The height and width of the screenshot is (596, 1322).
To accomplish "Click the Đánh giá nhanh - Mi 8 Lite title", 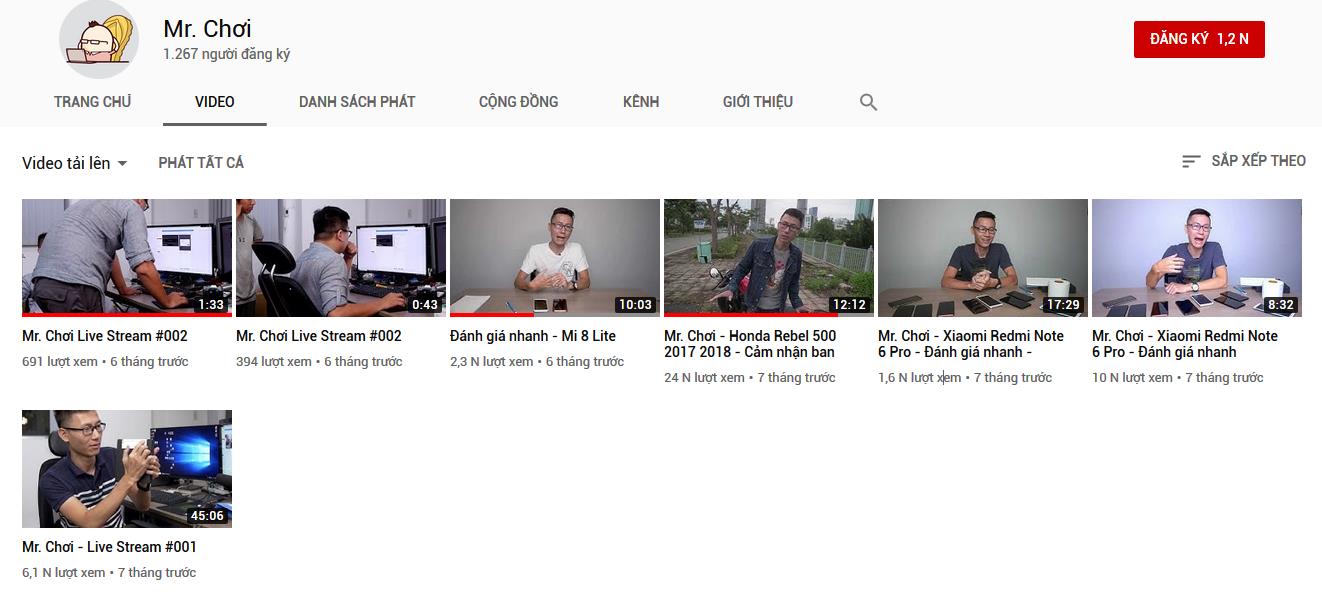I will 533,336.
